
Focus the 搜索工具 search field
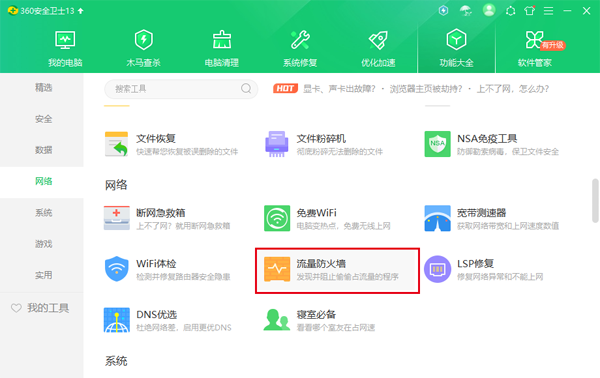pos(181,89)
